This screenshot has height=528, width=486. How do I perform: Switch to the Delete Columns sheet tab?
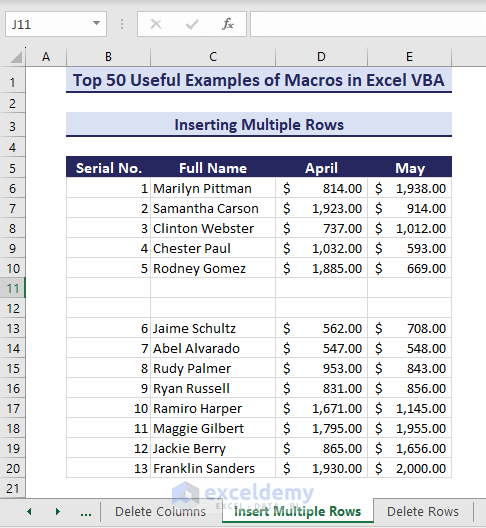tap(160, 512)
